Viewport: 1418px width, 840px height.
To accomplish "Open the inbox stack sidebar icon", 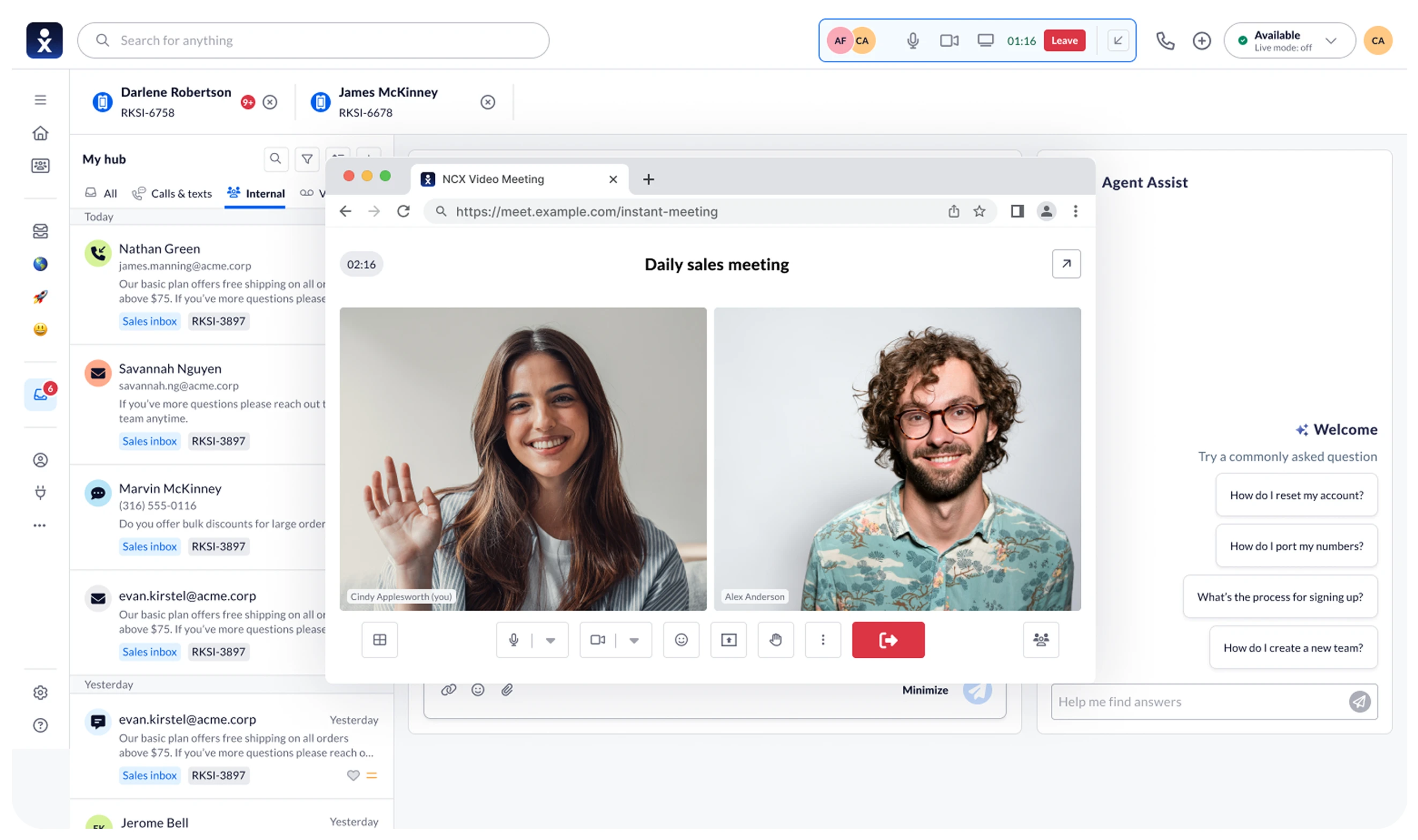I will point(40,231).
